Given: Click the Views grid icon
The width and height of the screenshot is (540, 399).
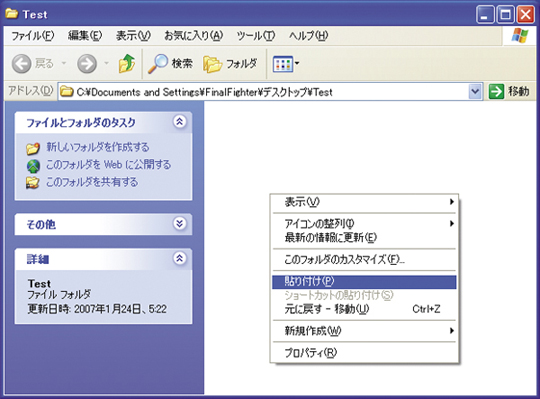Looking at the screenshot, I should click(282, 64).
